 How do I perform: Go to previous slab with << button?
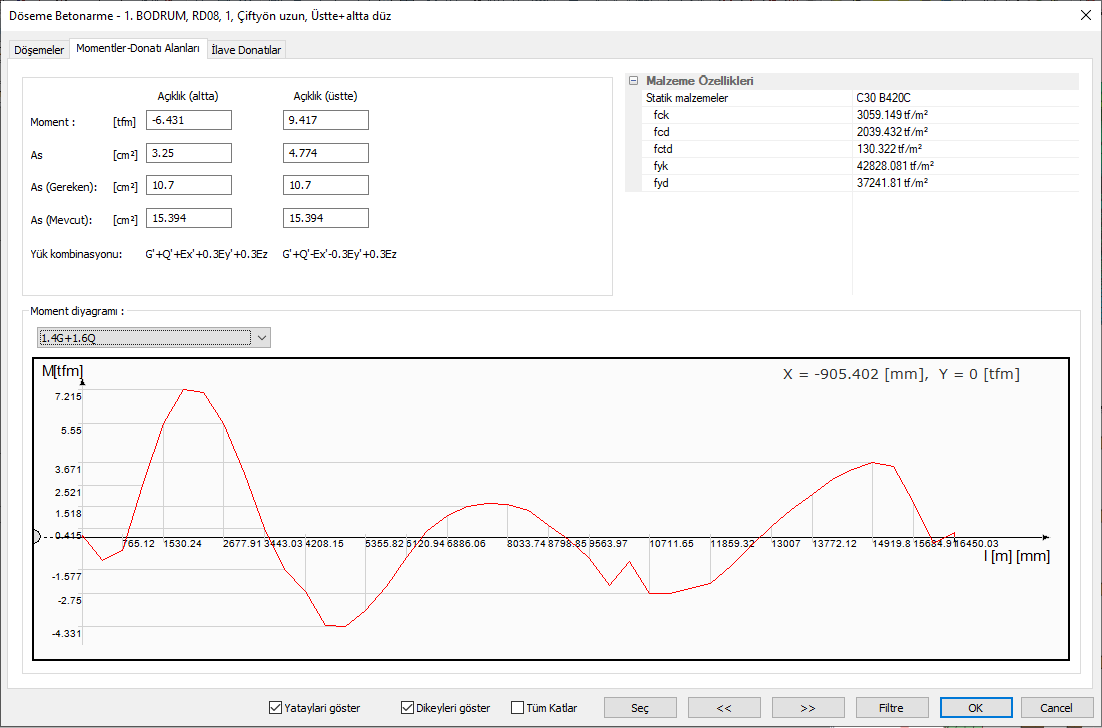(x=724, y=708)
